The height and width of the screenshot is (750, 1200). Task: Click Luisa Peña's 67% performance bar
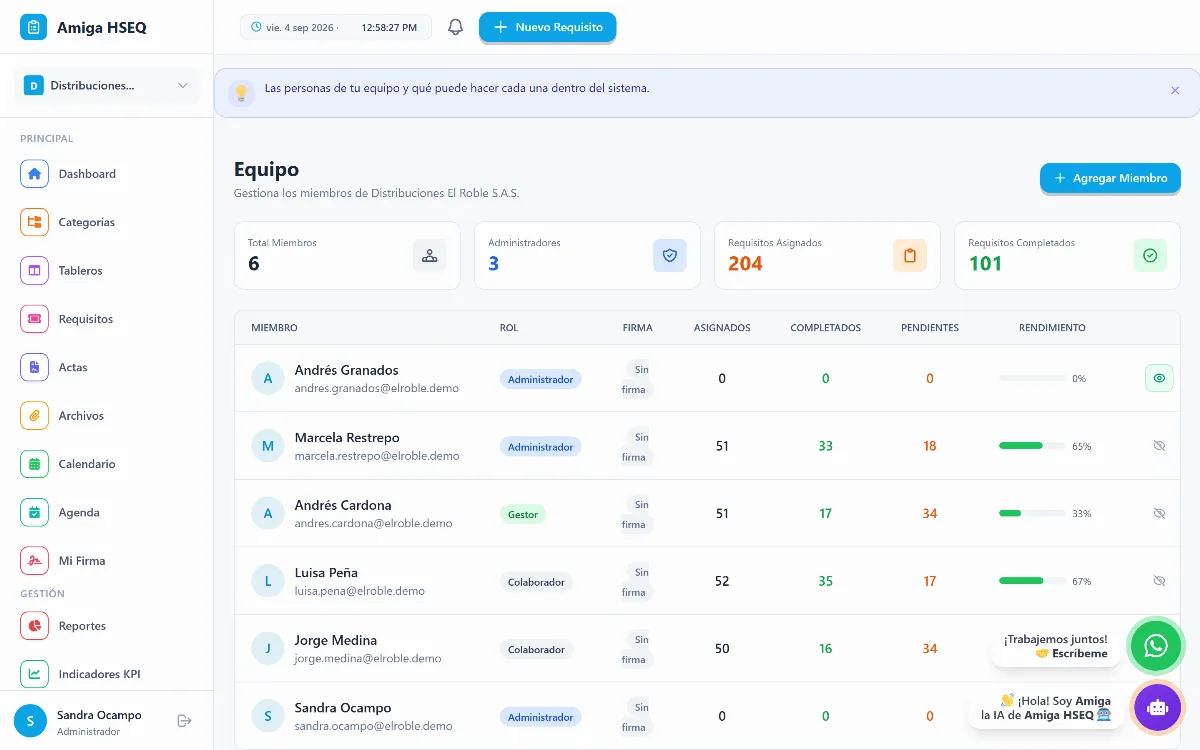pyautogui.click(x=1032, y=581)
